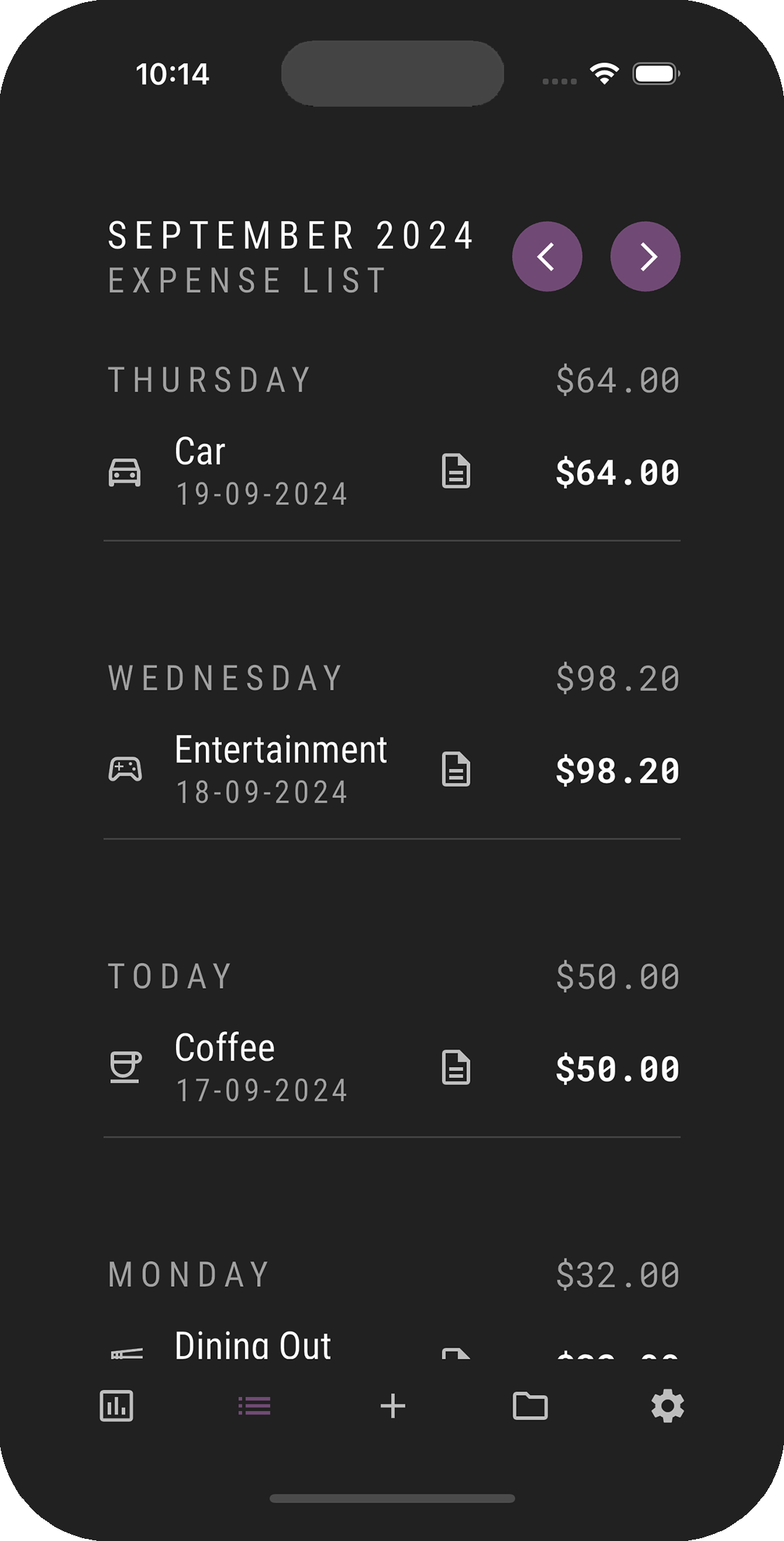Image resolution: width=784 pixels, height=1541 pixels.
Task: Click the coffee cup category icon
Action: [x=125, y=1068]
